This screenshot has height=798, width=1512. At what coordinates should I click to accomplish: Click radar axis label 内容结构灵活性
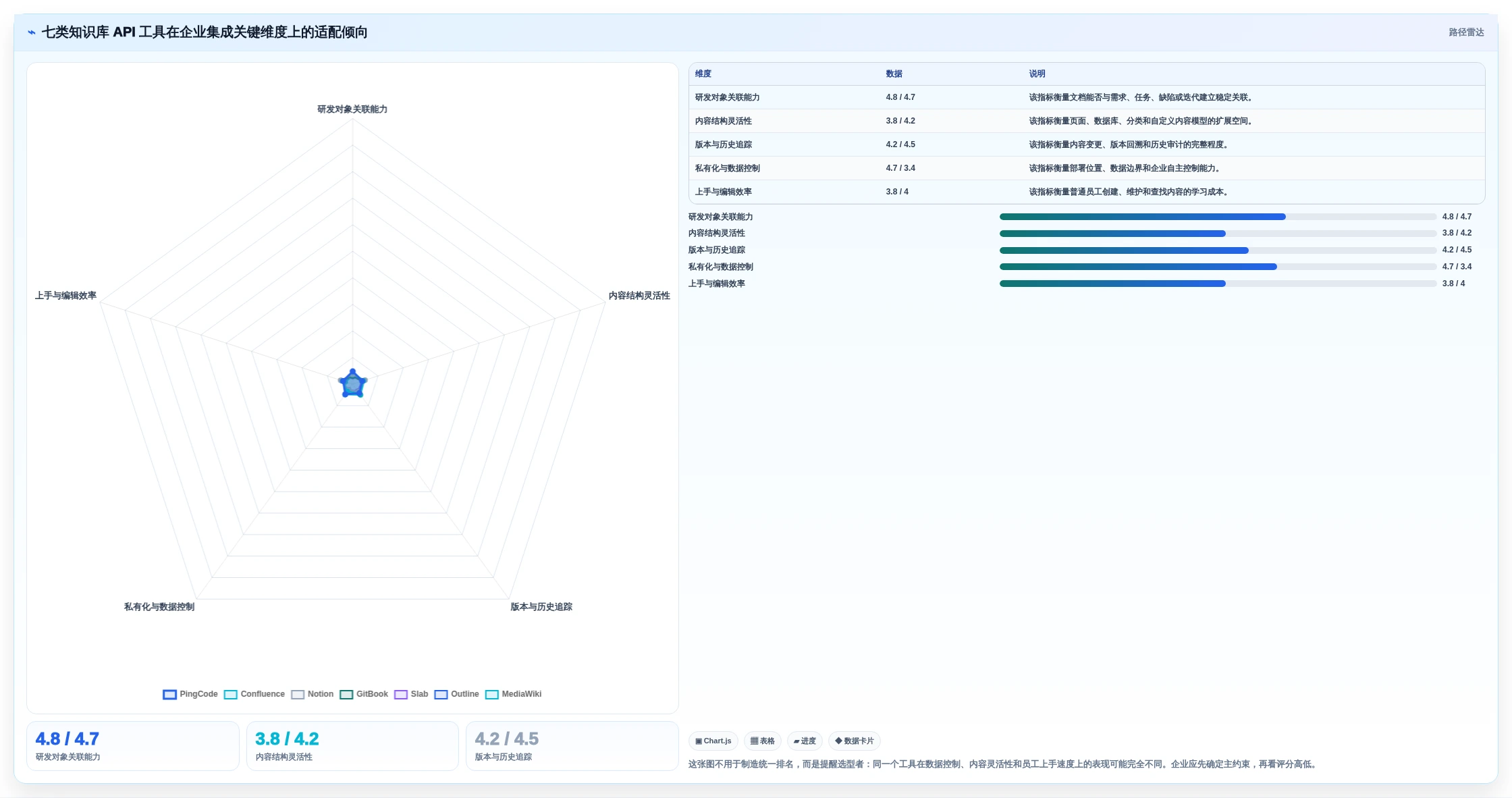pyautogui.click(x=639, y=296)
